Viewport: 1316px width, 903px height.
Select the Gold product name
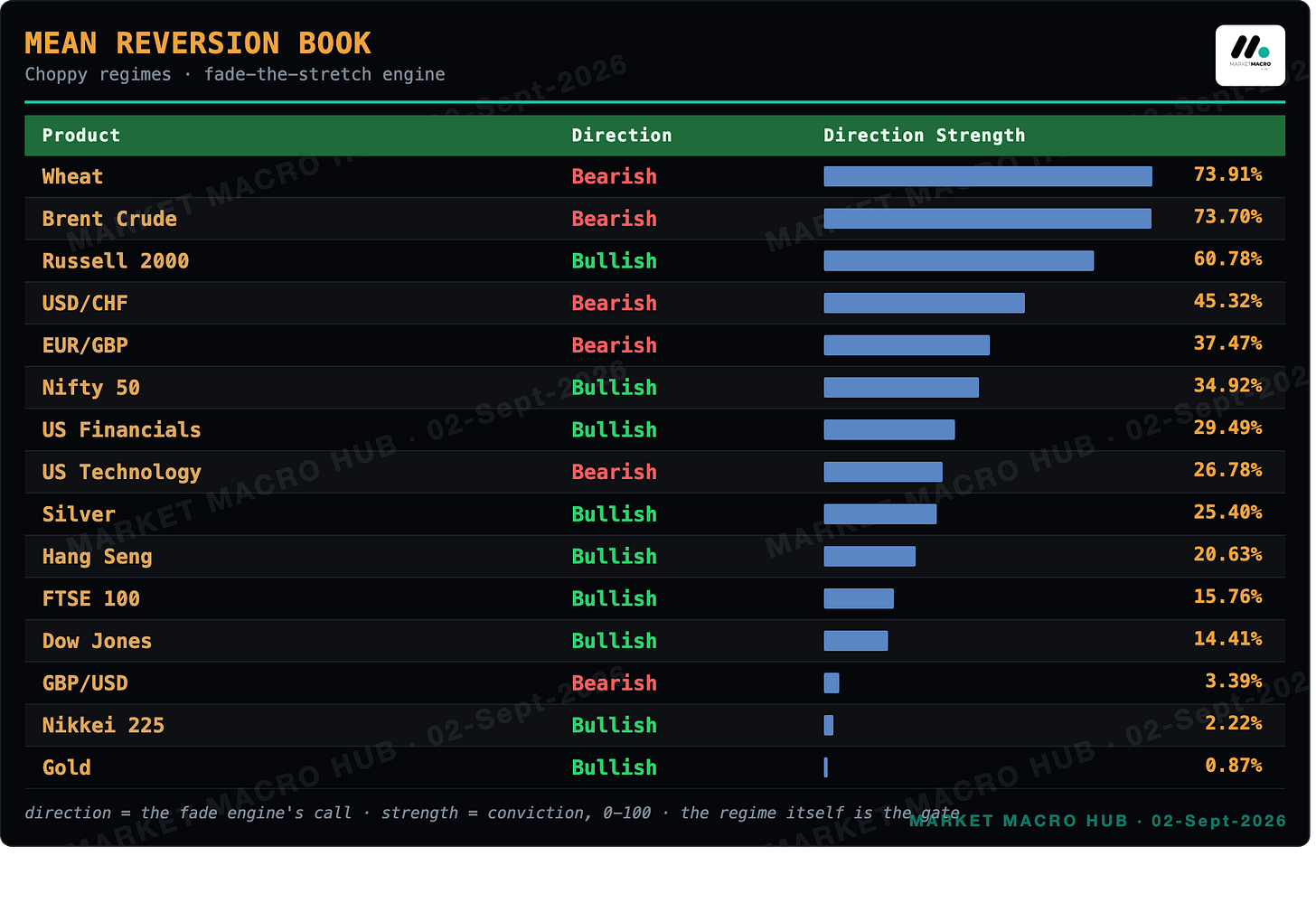(67, 767)
